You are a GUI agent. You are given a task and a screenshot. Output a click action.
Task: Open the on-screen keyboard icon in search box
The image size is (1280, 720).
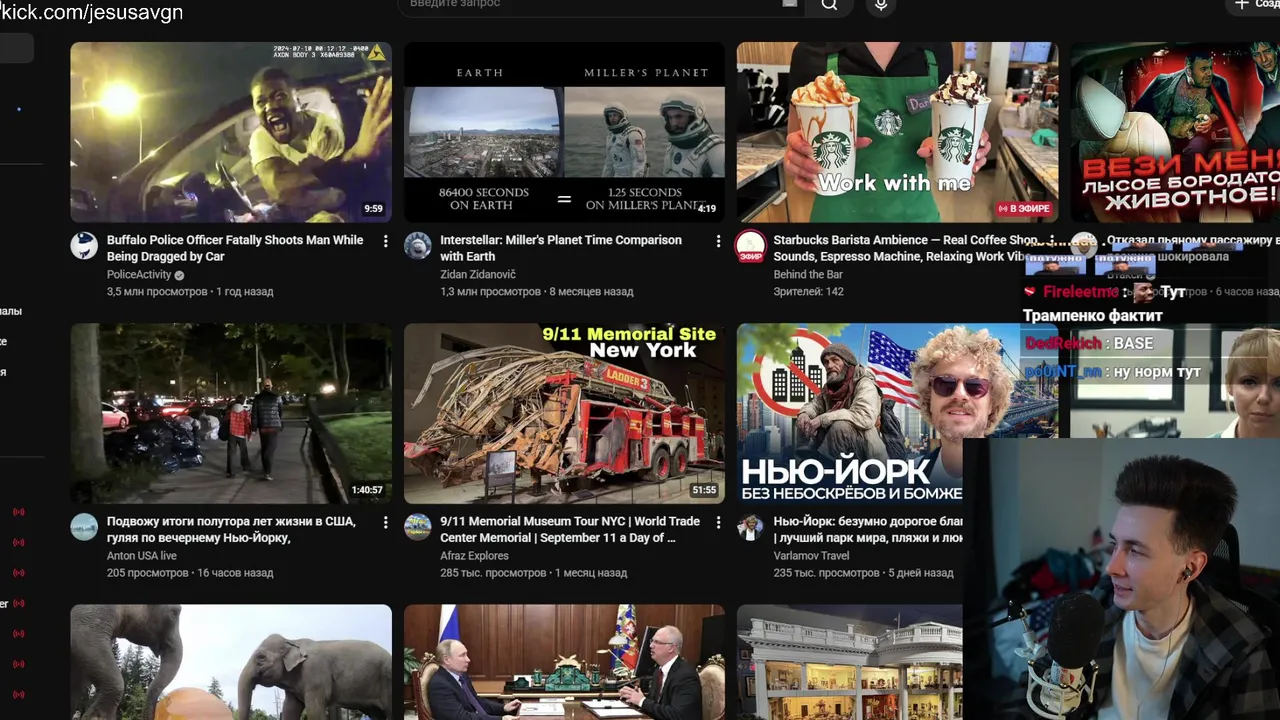click(790, 4)
